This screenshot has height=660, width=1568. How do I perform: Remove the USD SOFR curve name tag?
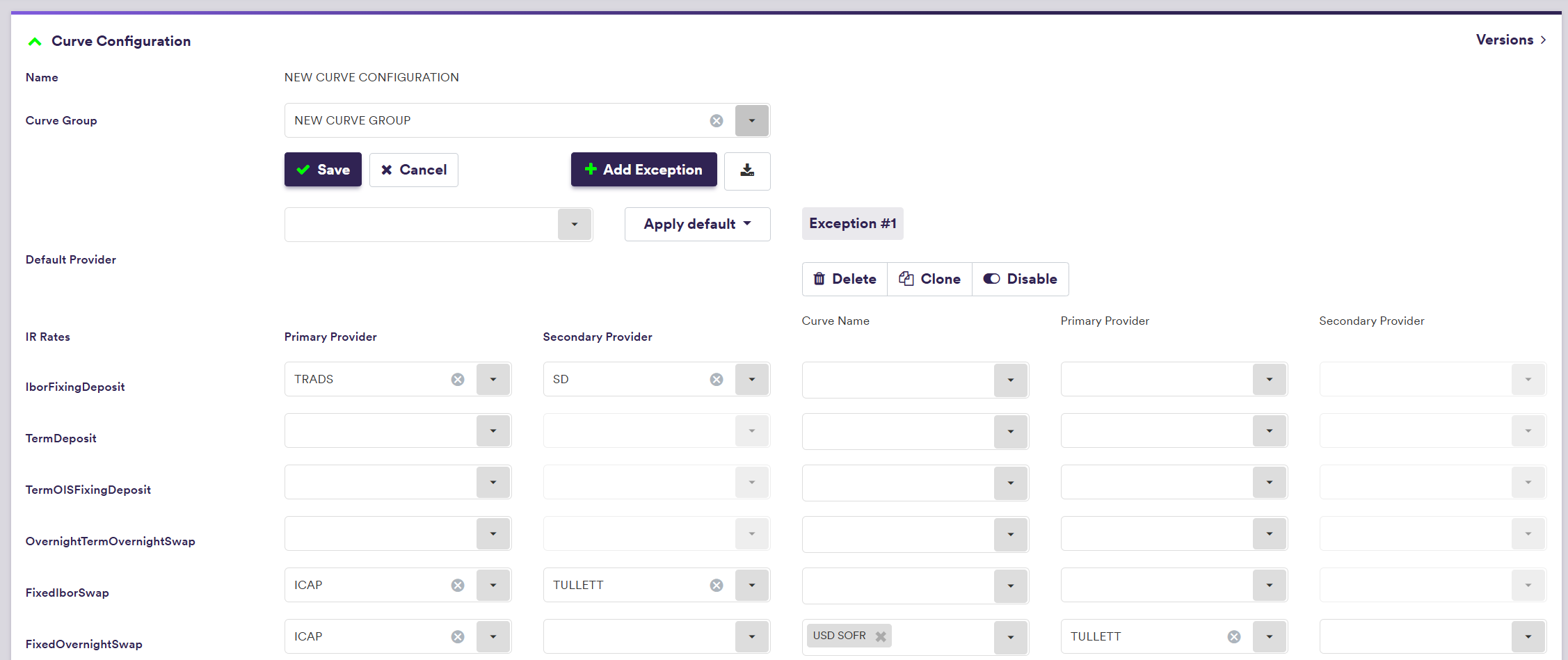point(881,636)
